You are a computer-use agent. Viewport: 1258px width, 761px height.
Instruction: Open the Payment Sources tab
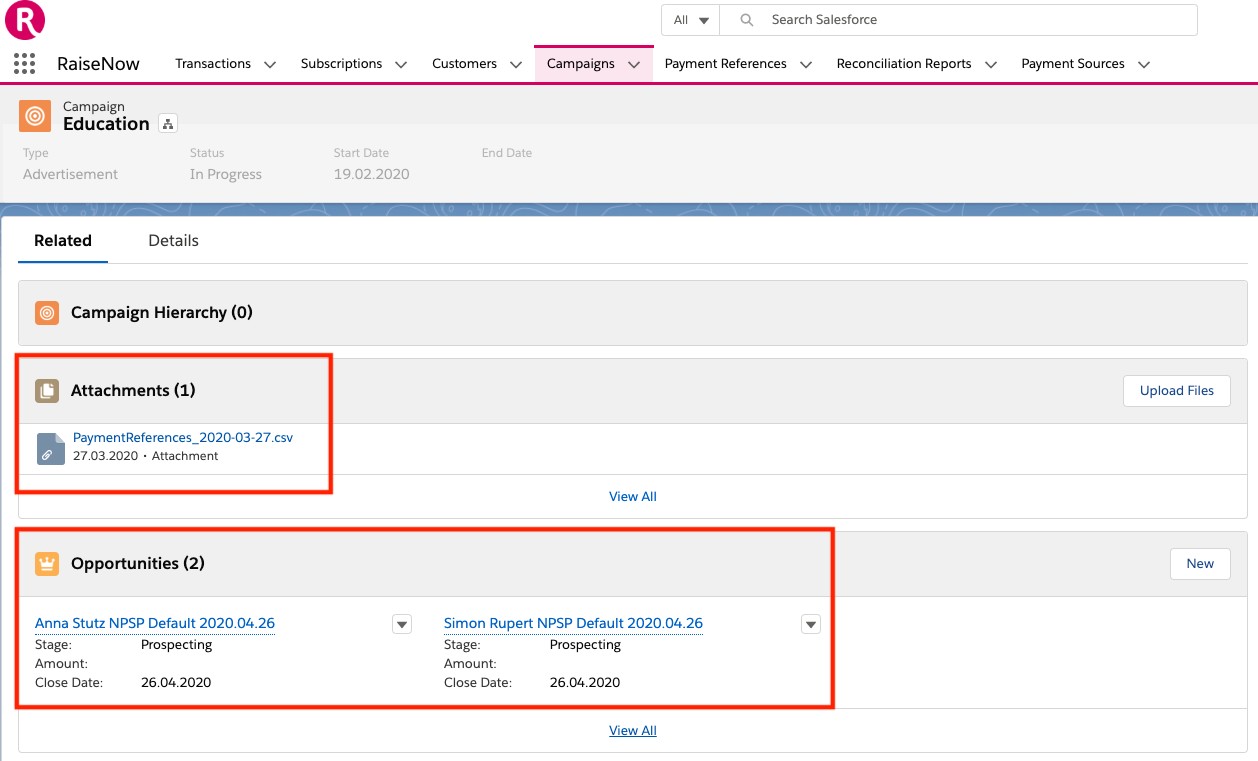click(x=1073, y=64)
